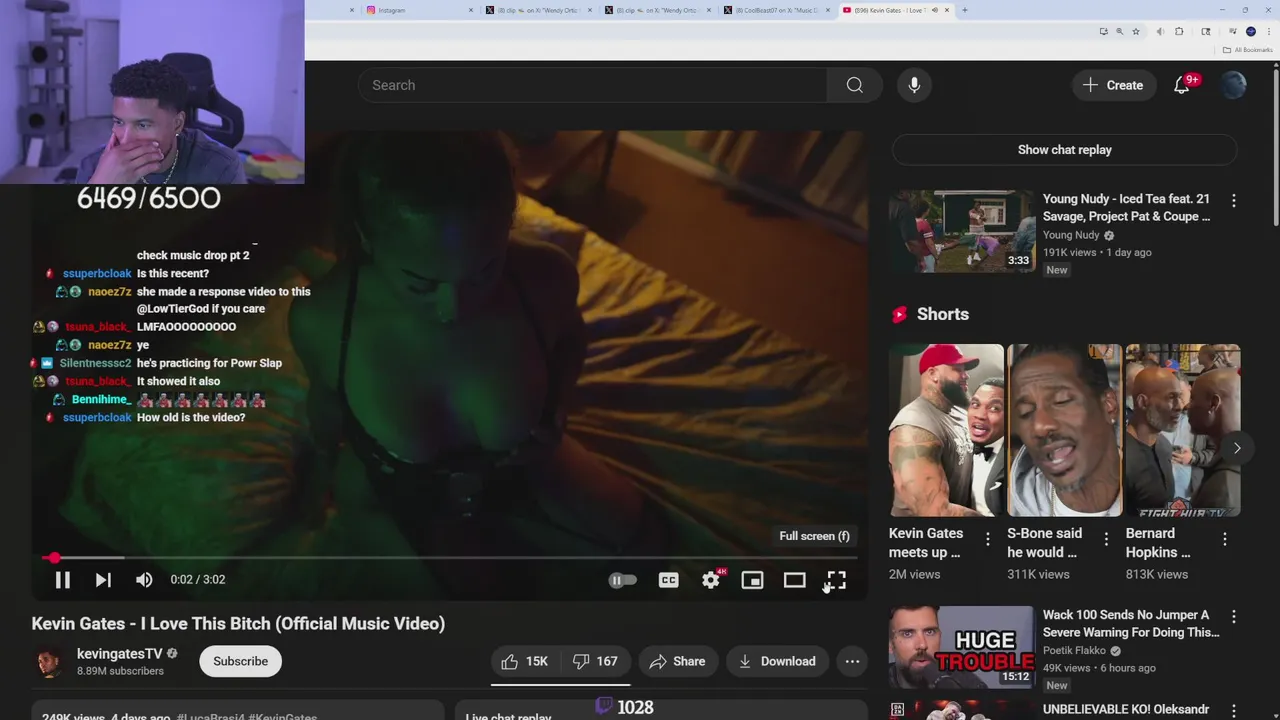Open the Young Nudy channel name link
Viewport: 1280px width, 720px height.
(1071, 235)
